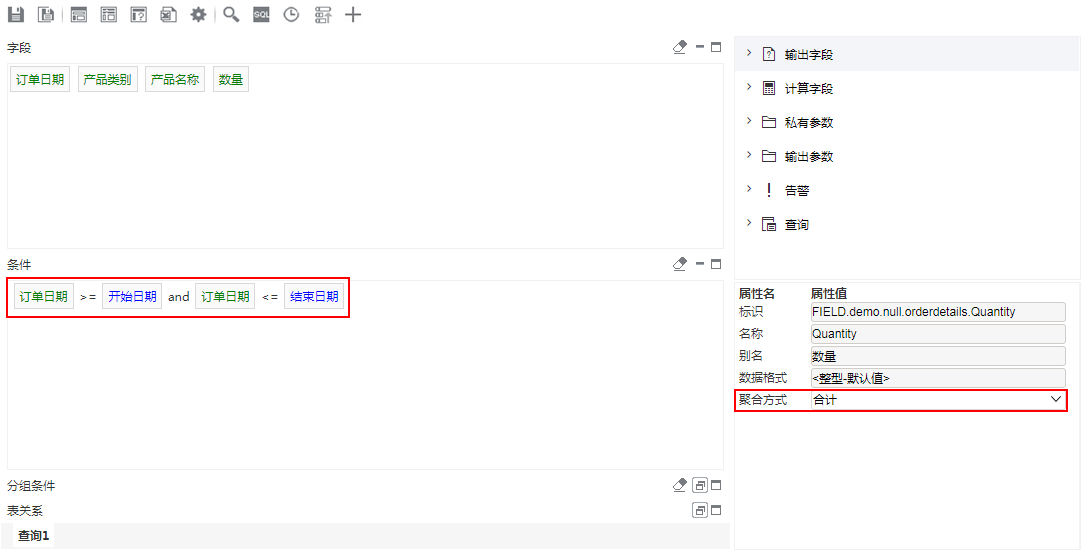Expand the 输出参数 folder node
Viewport: 1084px width, 552px height.
click(749, 154)
